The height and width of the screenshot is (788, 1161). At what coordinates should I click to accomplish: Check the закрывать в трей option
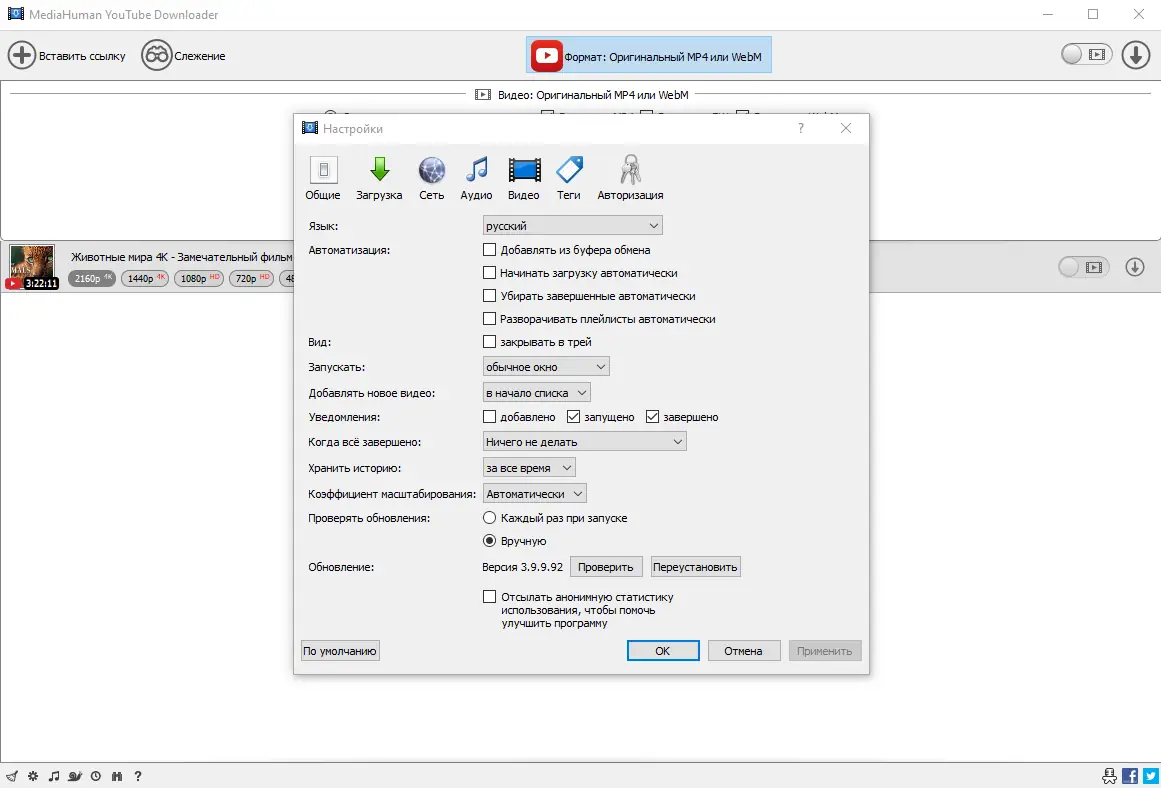point(489,341)
